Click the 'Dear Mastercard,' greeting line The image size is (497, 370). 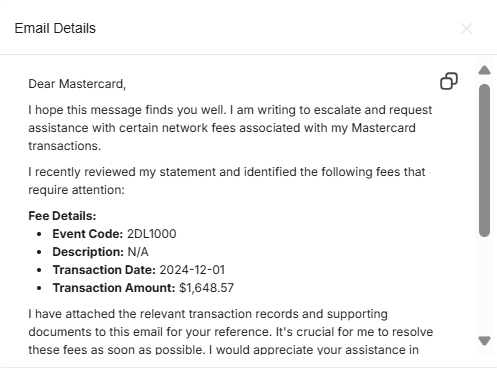(x=77, y=84)
